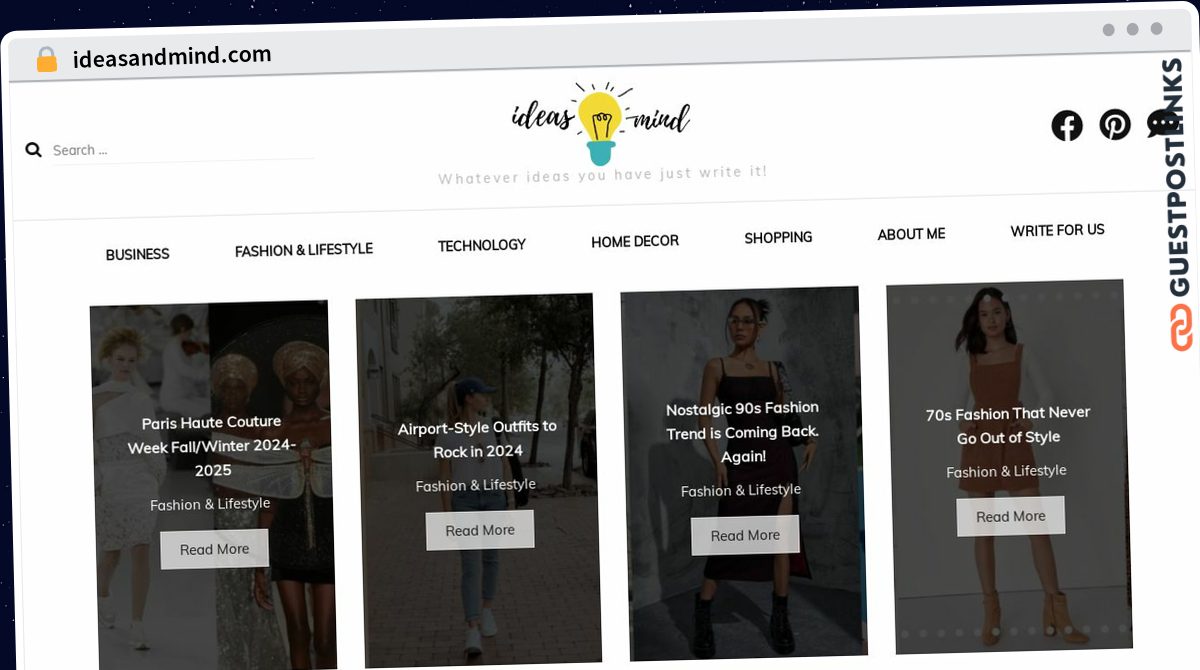This screenshot has width=1200, height=670.
Task: Go to Home Decor menu item
Action: pos(635,241)
